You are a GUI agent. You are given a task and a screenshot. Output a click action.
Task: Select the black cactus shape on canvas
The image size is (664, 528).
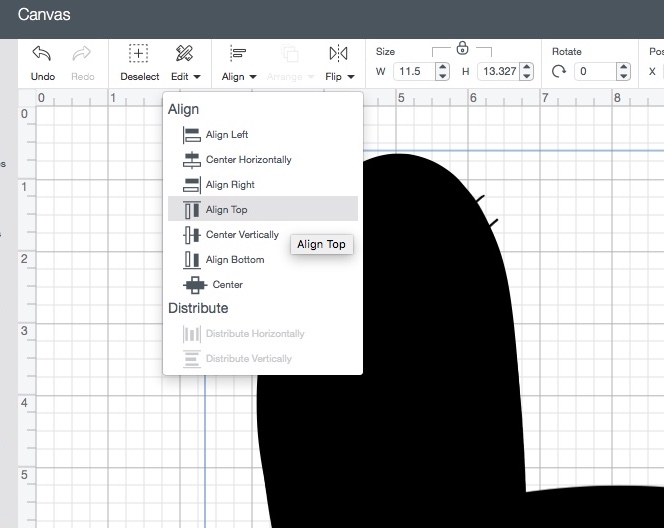tap(423, 339)
